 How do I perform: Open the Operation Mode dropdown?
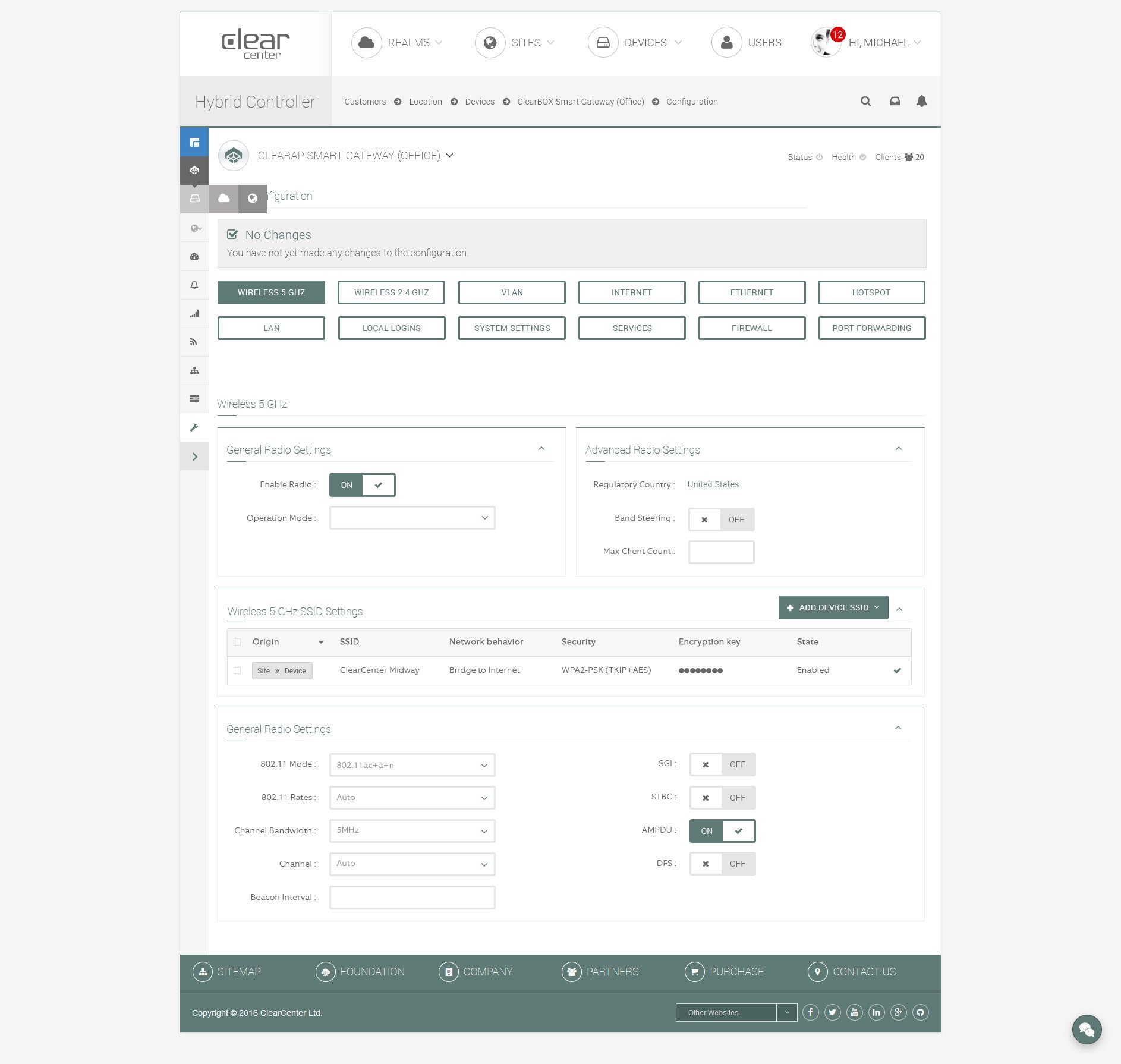coord(412,518)
